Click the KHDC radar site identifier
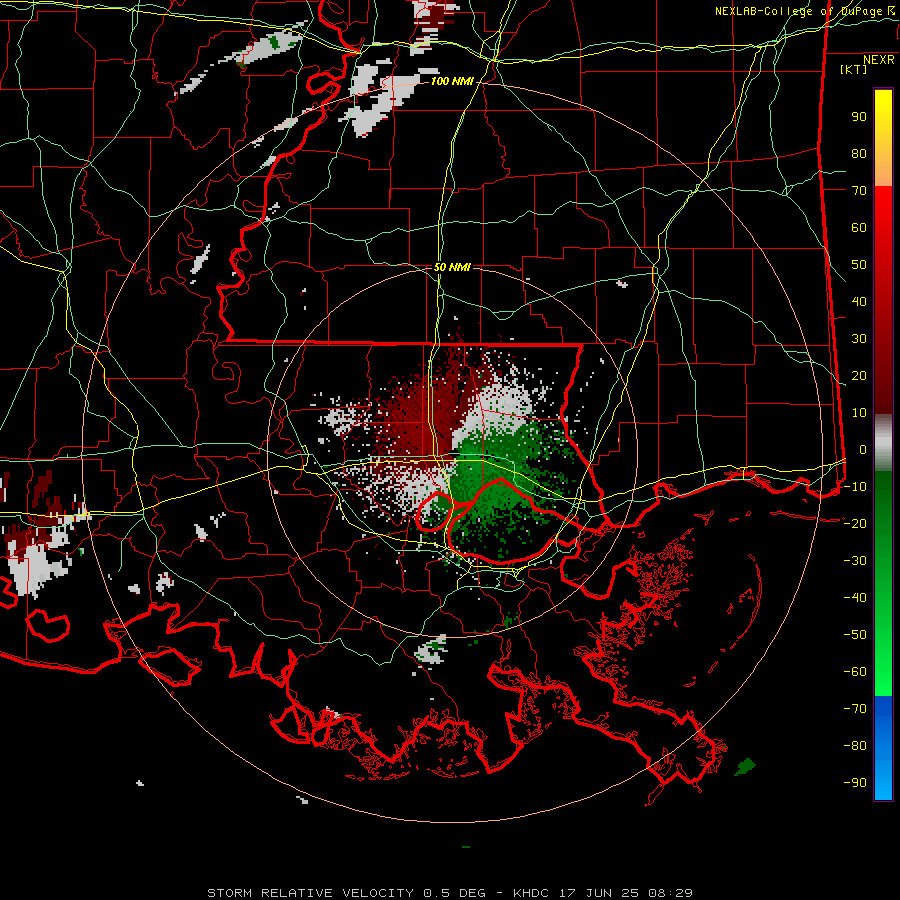 click(531, 893)
